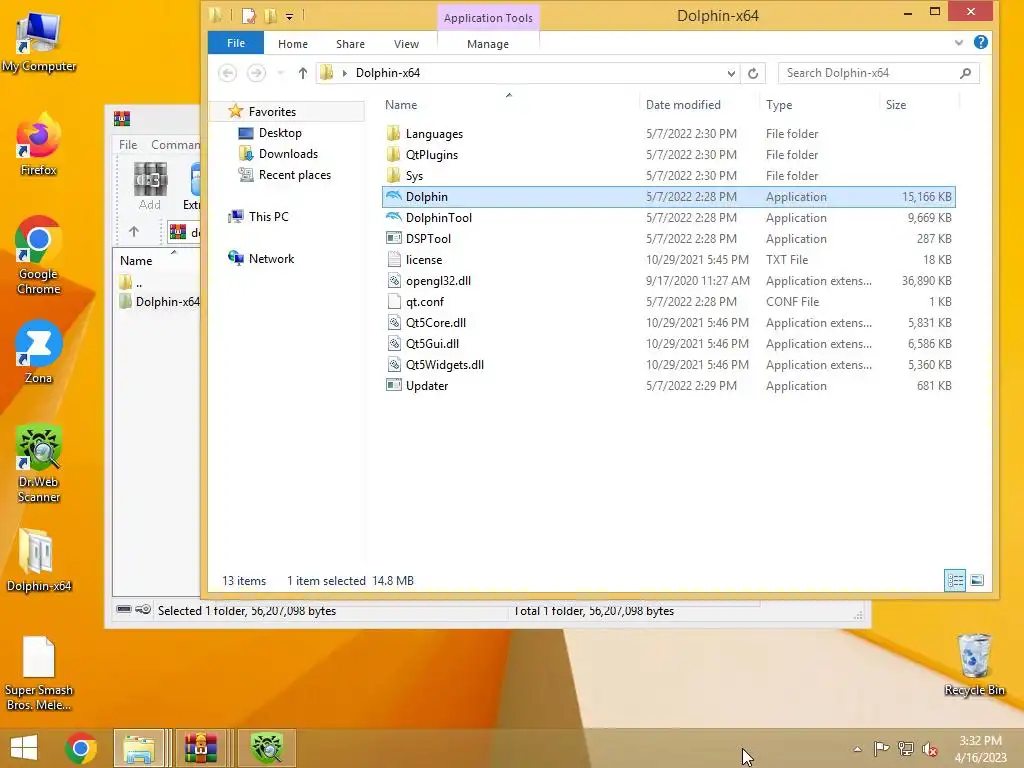Select This PC in navigation pane
1024x768 pixels.
(x=268, y=216)
